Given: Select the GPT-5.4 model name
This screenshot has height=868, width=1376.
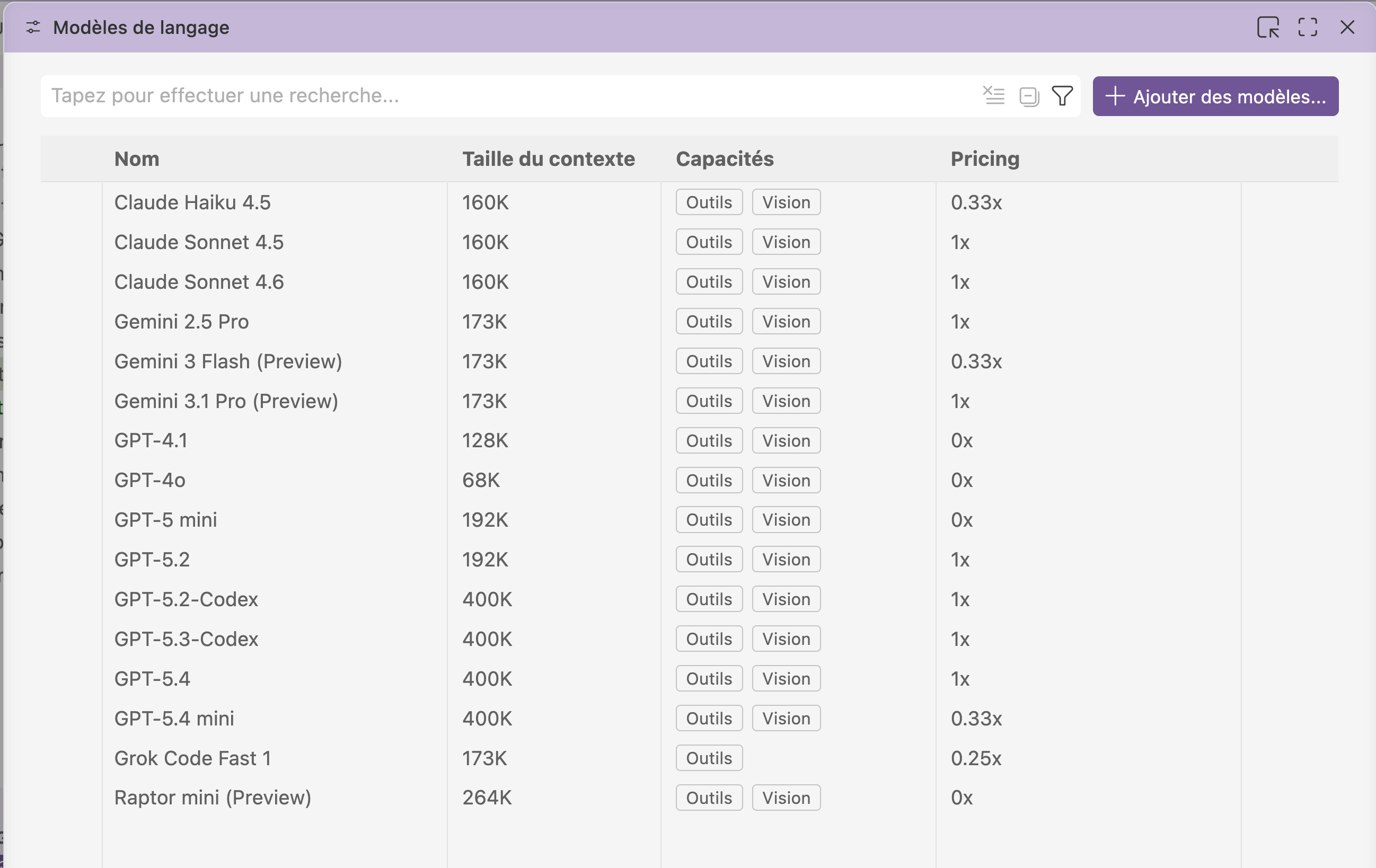Looking at the screenshot, I should tap(152, 679).
